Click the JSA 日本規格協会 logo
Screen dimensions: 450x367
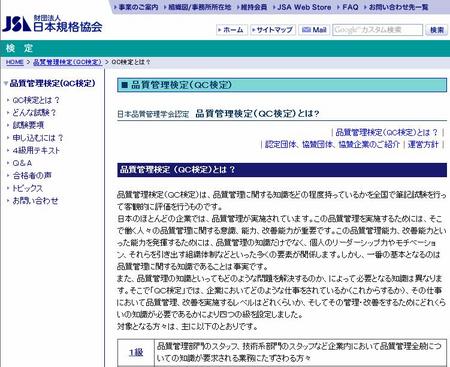point(52,24)
